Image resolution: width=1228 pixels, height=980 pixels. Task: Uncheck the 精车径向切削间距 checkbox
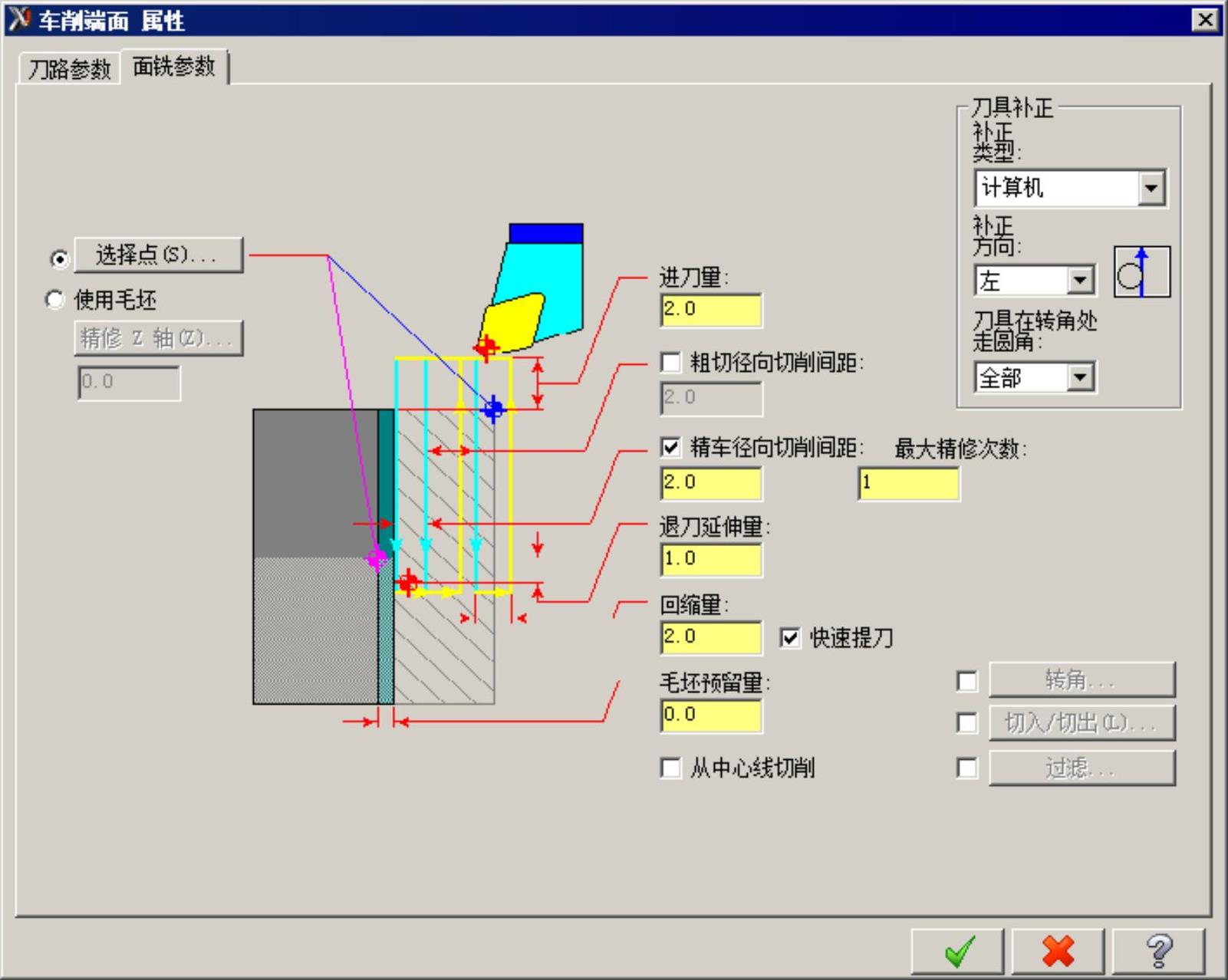point(670,447)
